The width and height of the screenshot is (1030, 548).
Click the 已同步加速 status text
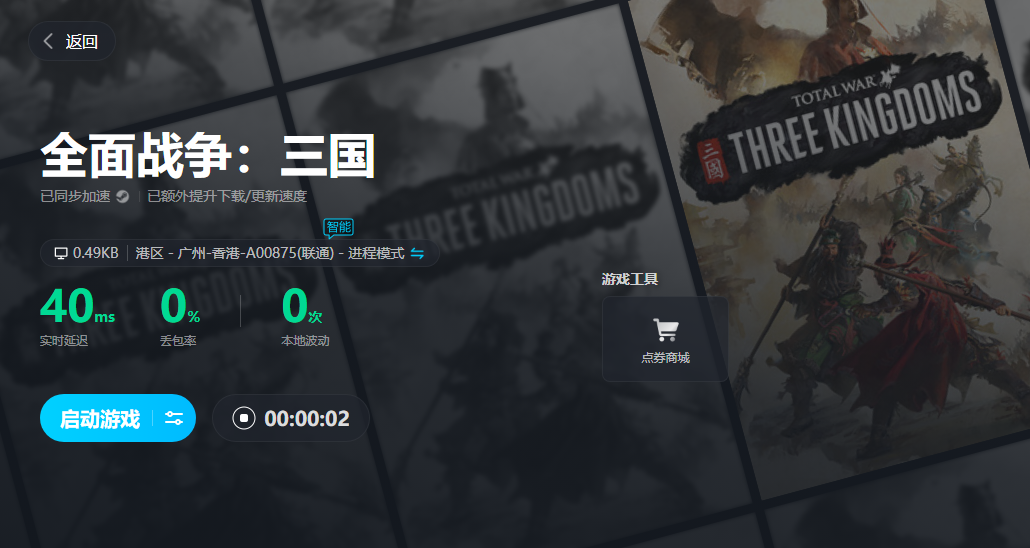coord(76,196)
